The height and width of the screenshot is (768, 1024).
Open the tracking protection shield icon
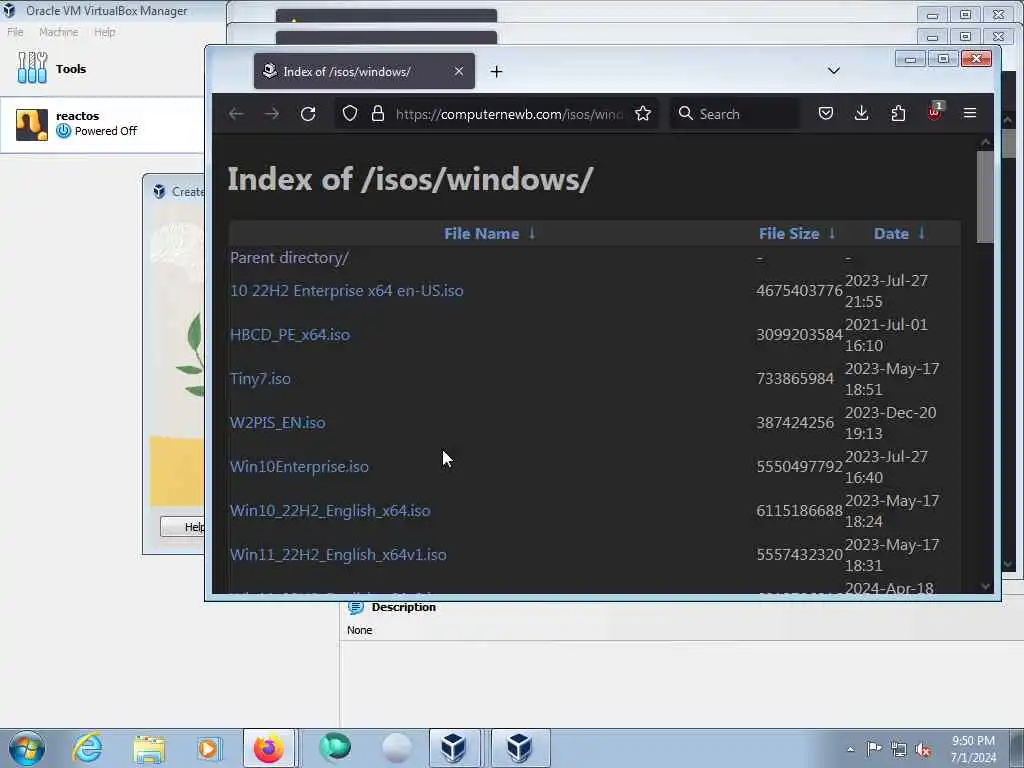point(350,114)
